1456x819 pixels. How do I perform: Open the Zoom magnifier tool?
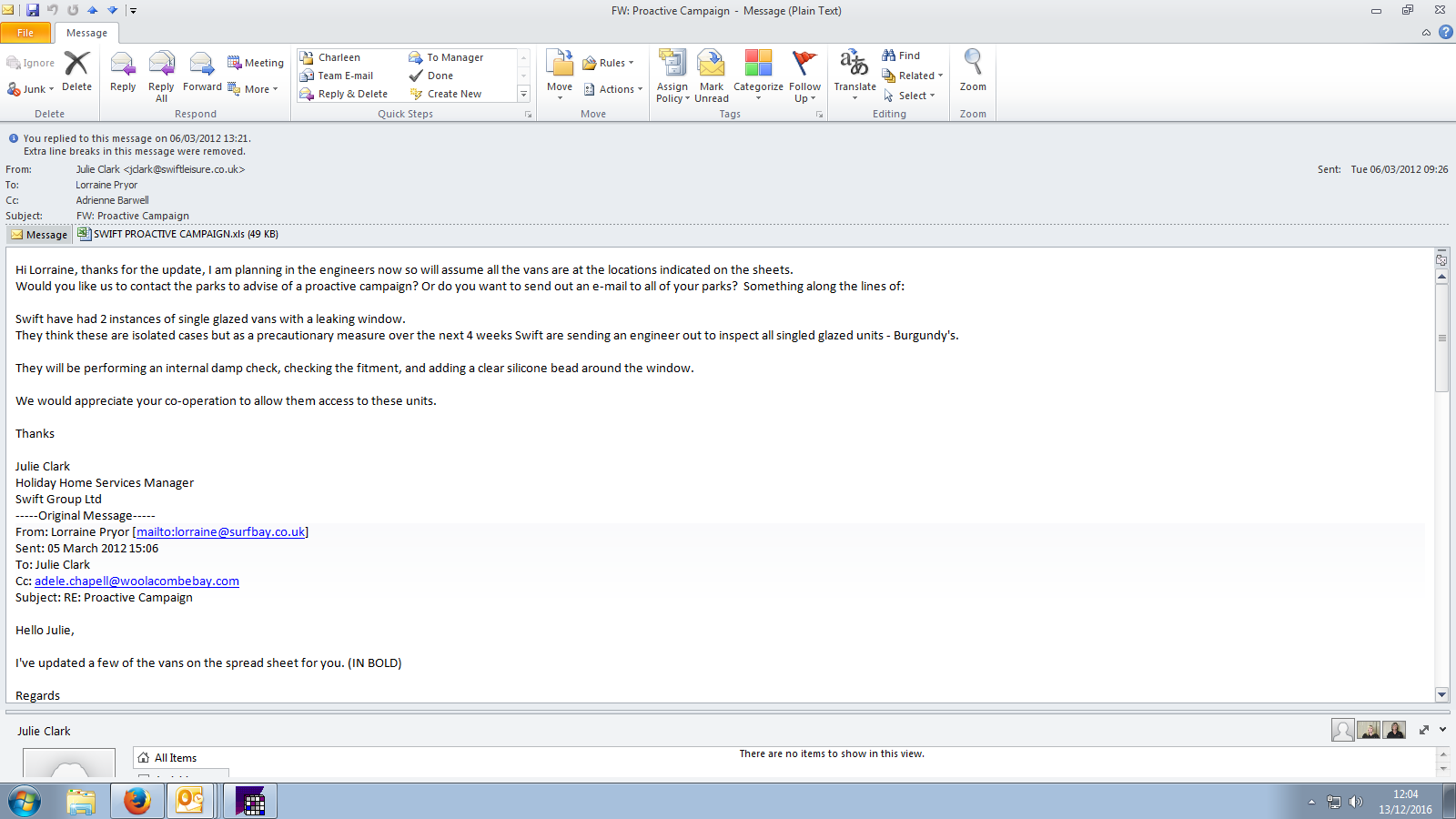coord(973,71)
